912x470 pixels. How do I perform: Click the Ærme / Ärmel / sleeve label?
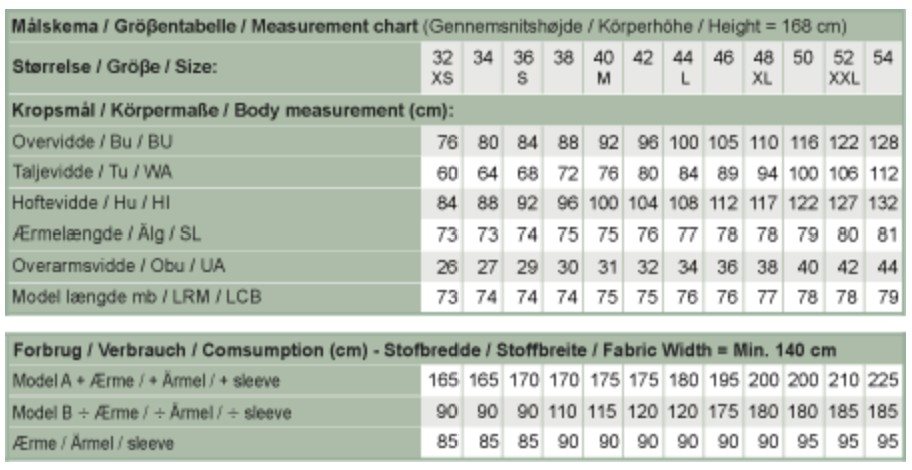pyautogui.click(x=93, y=443)
